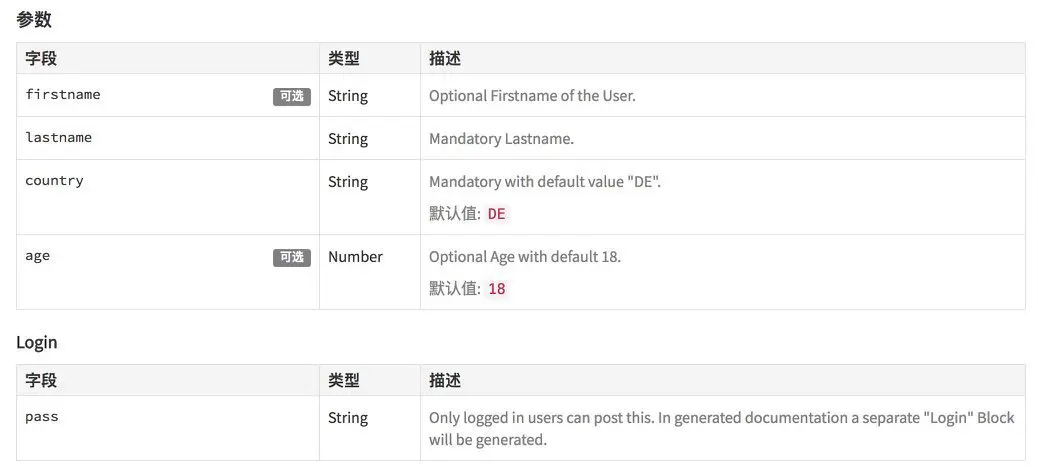This screenshot has width=1038, height=474.
Task: Click the optional badge beside age
Action: click(291, 258)
